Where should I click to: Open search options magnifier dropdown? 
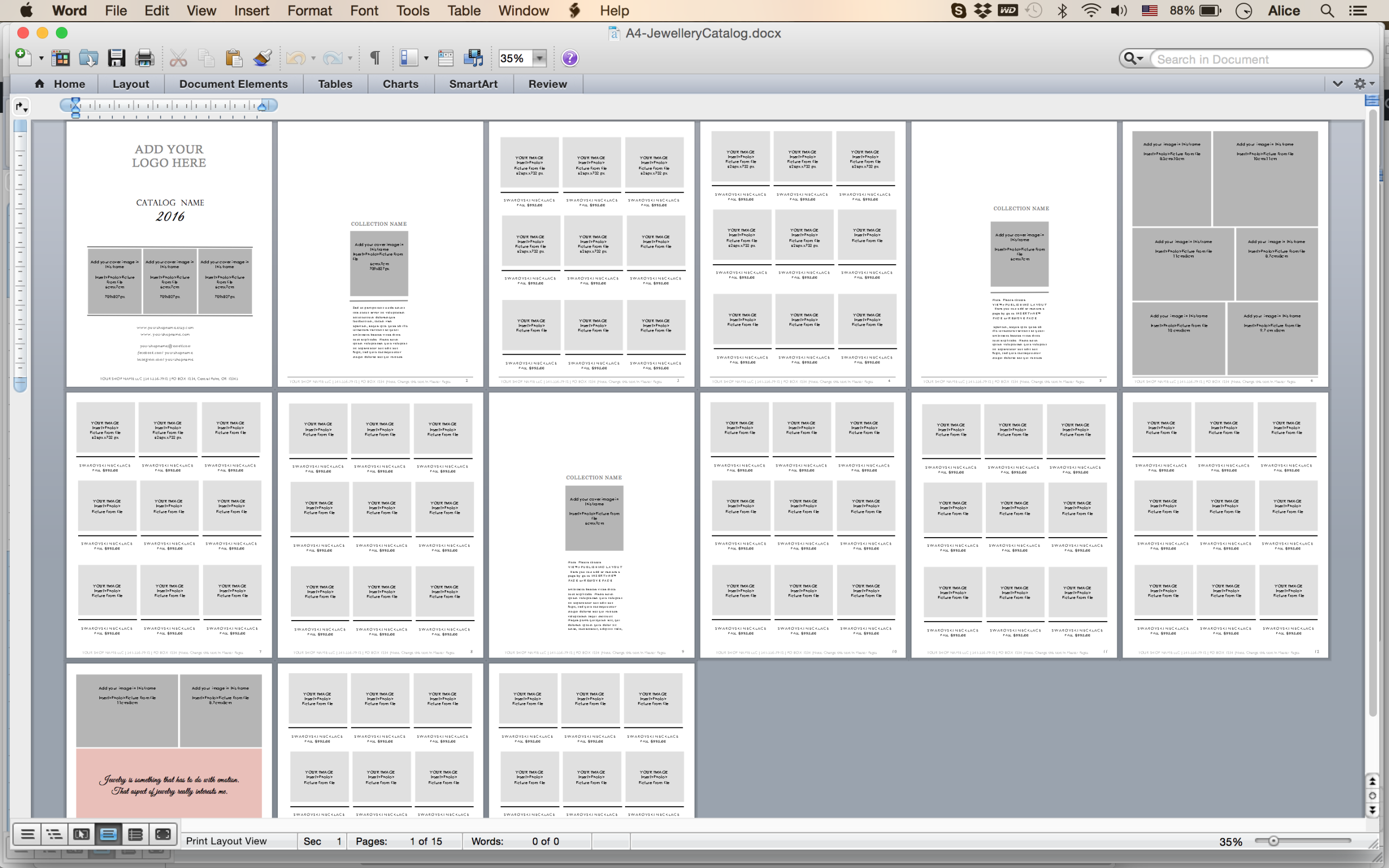(1133, 59)
